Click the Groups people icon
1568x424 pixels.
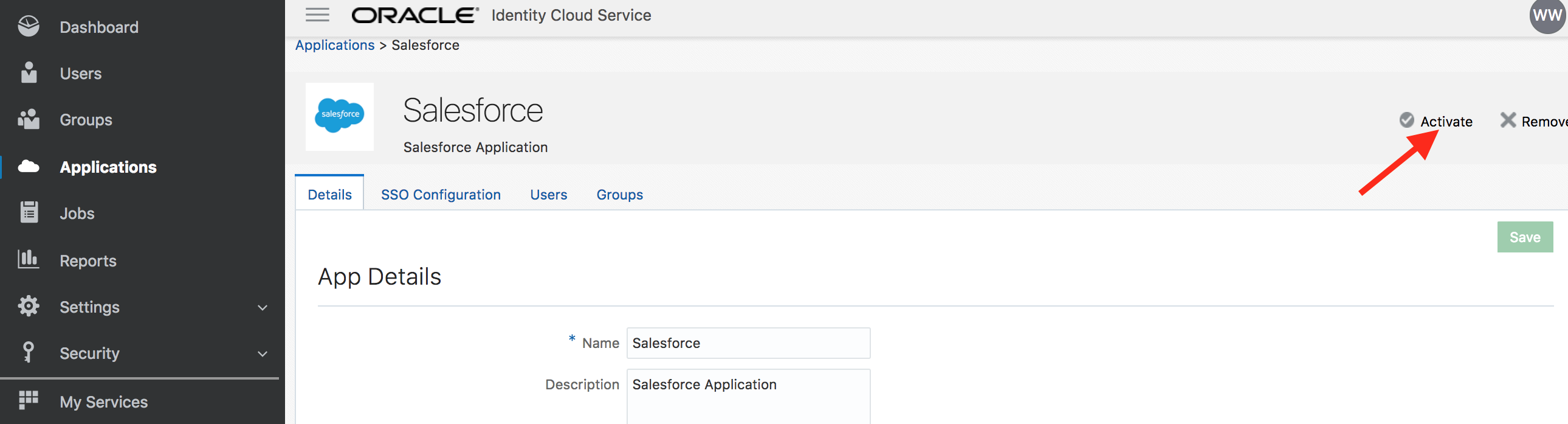[29, 119]
